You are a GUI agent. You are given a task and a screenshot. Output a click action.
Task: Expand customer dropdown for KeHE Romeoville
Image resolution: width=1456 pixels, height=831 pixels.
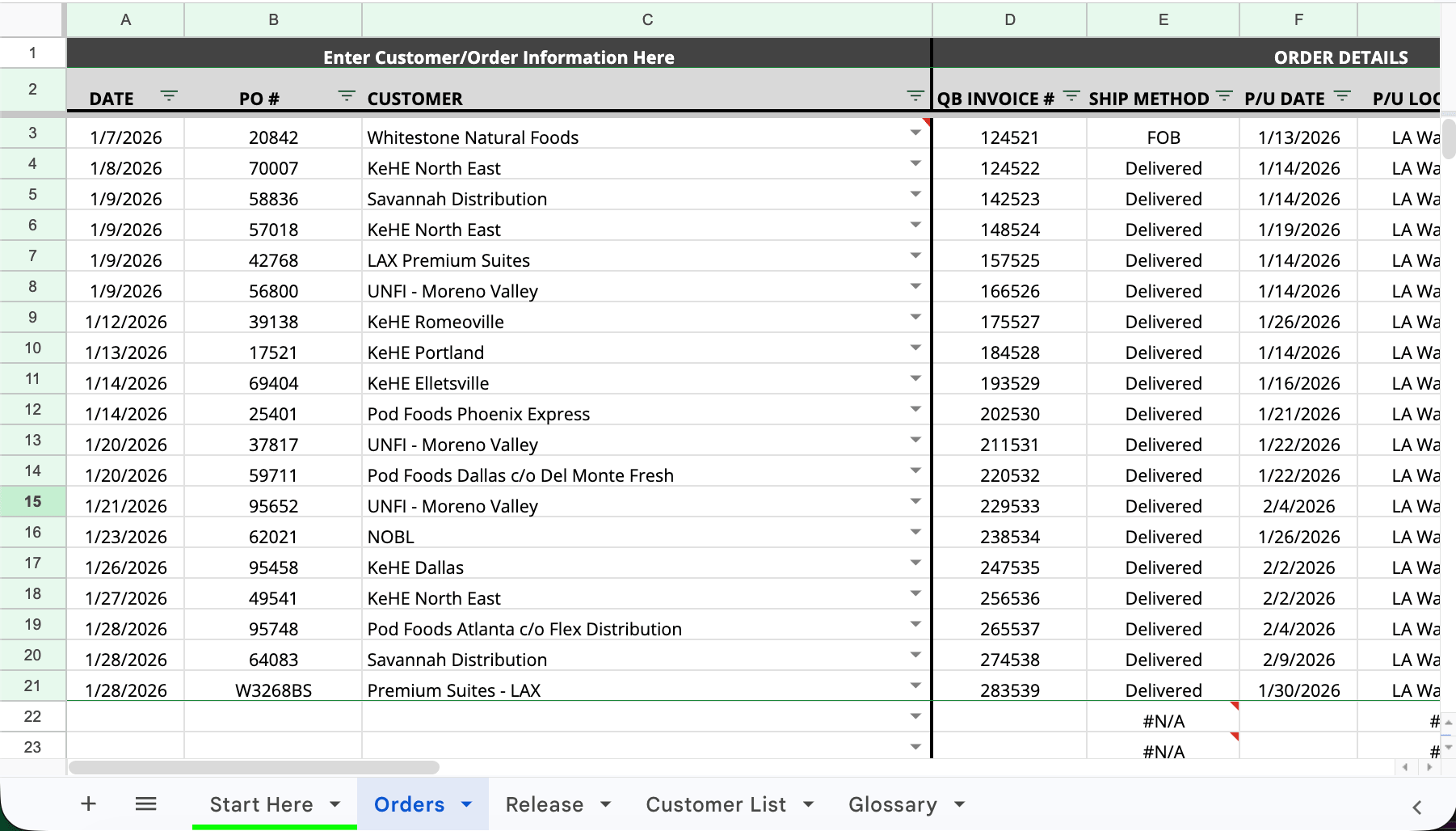(915, 317)
